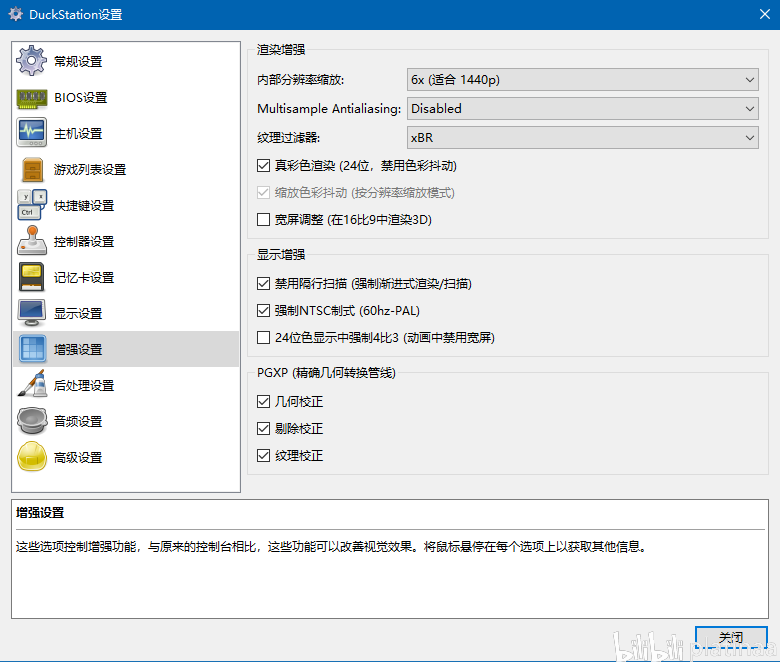This screenshot has width=780, height=662.
Task: Expand the Disabled antialiasing dropdown arrow
Action: pyautogui.click(x=750, y=108)
